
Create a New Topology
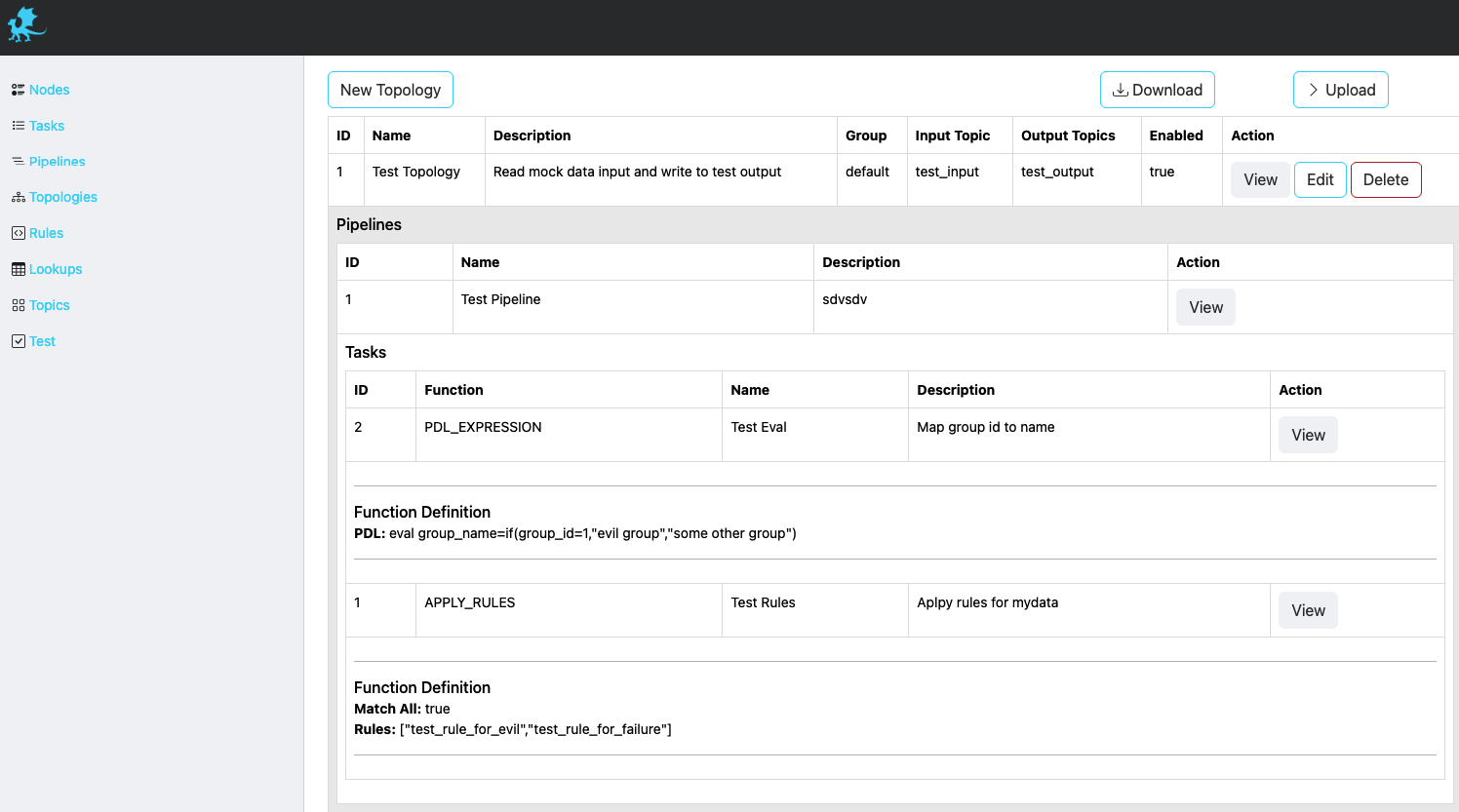(390, 90)
